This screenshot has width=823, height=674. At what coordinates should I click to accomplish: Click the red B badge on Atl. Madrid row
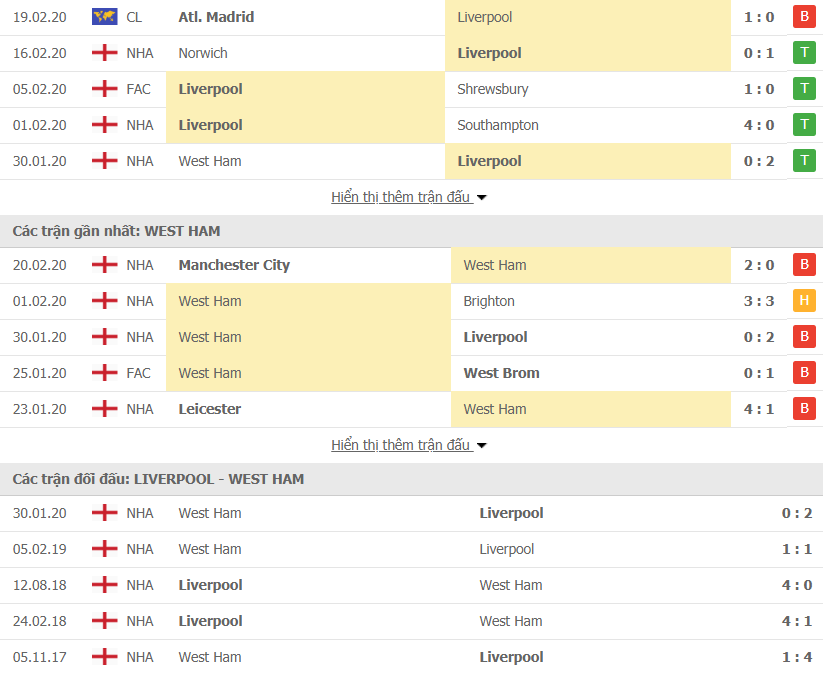(804, 16)
